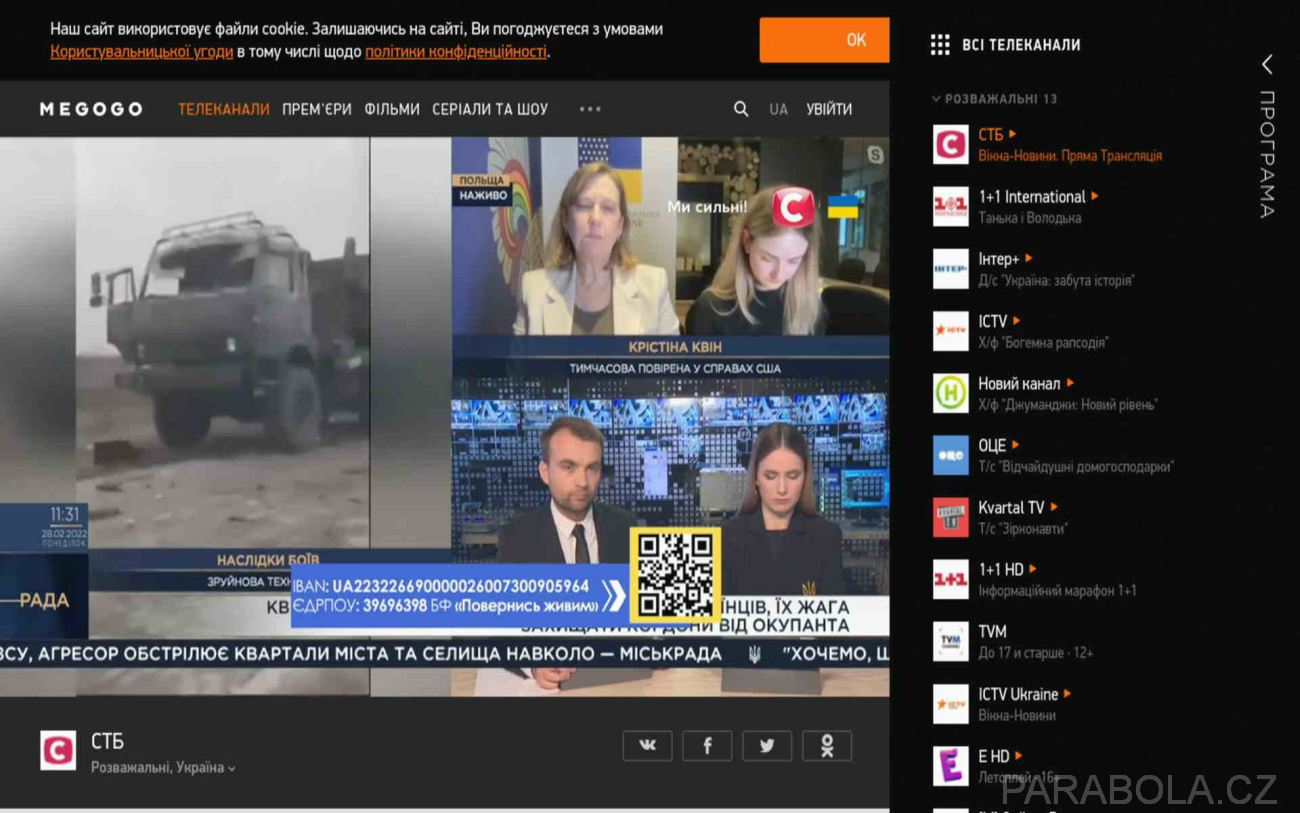Screen dimensions: 1300x813
Task: Click the Kvartal TV channel name
Action: click(x=1011, y=507)
